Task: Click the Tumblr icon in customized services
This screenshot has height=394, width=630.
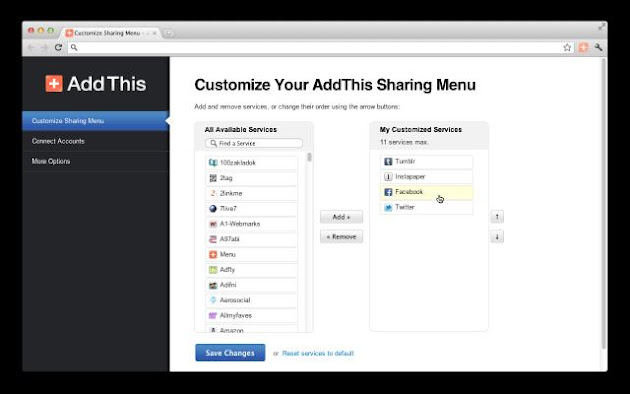Action: pyautogui.click(x=388, y=161)
